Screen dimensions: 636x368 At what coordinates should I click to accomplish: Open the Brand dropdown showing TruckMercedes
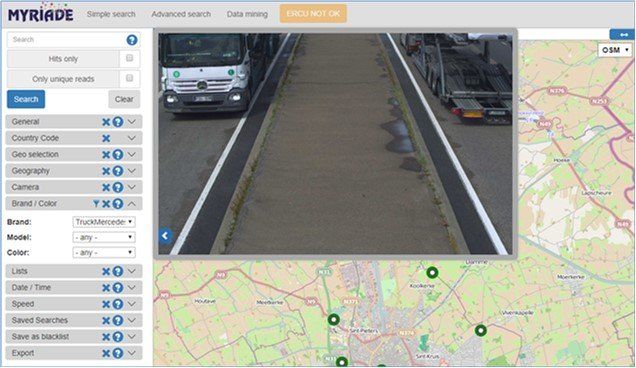pyautogui.click(x=104, y=222)
